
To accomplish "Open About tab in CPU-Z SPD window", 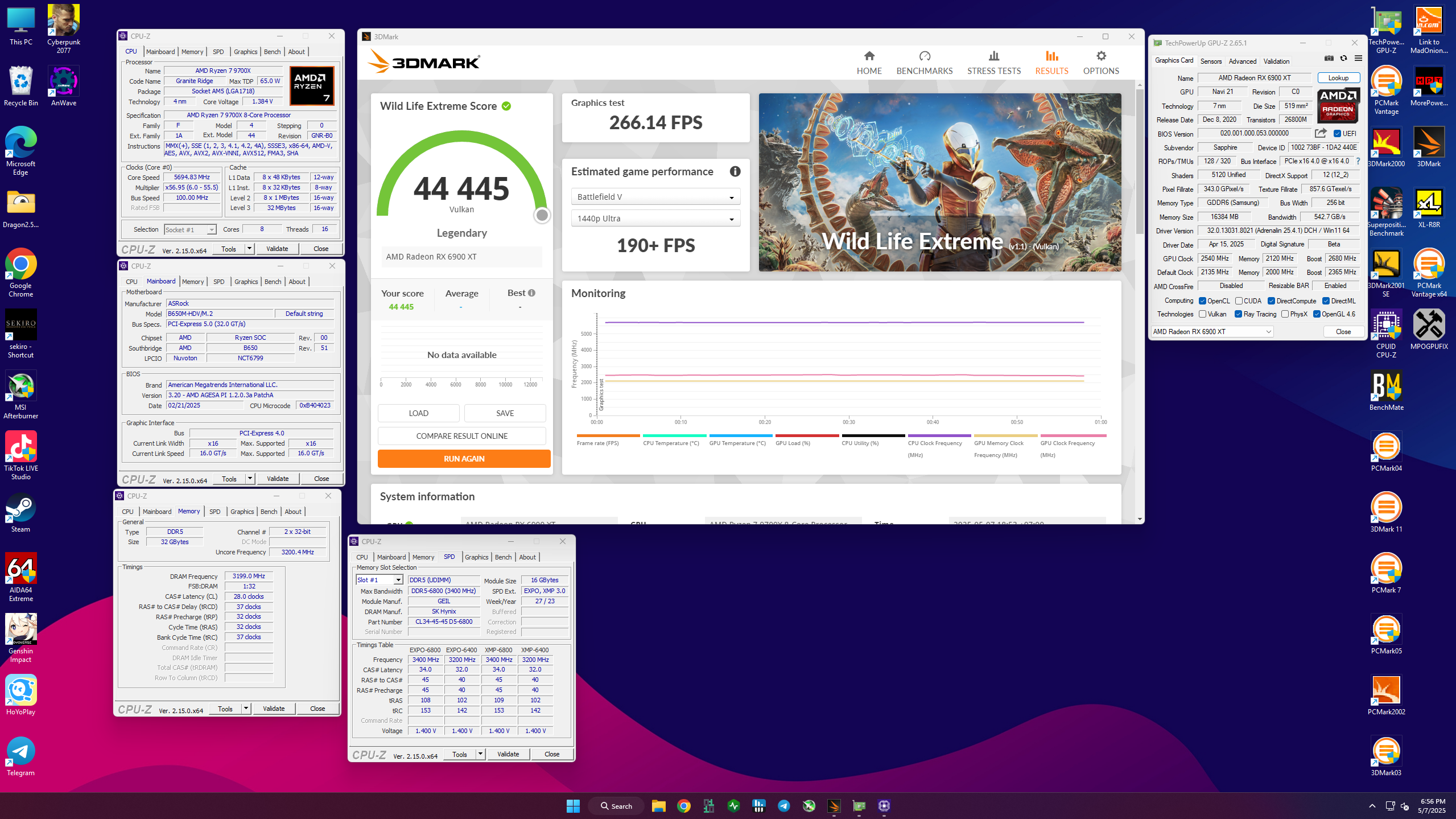I will (x=527, y=557).
